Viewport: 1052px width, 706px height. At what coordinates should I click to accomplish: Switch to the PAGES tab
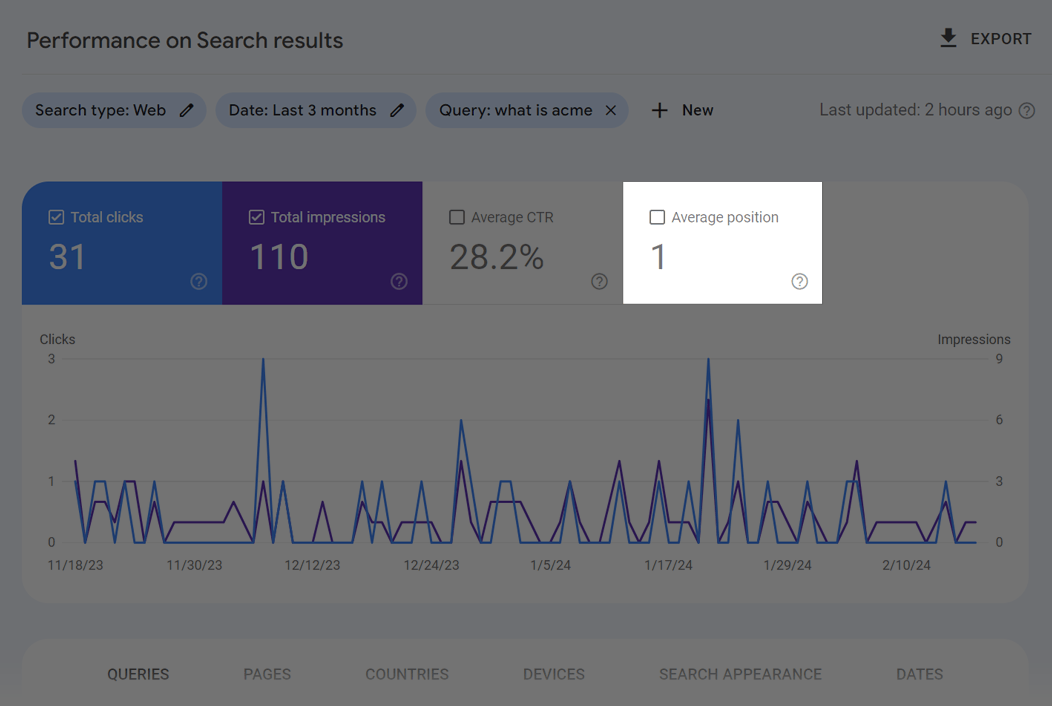pyautogui.click(x=267, y=674)
